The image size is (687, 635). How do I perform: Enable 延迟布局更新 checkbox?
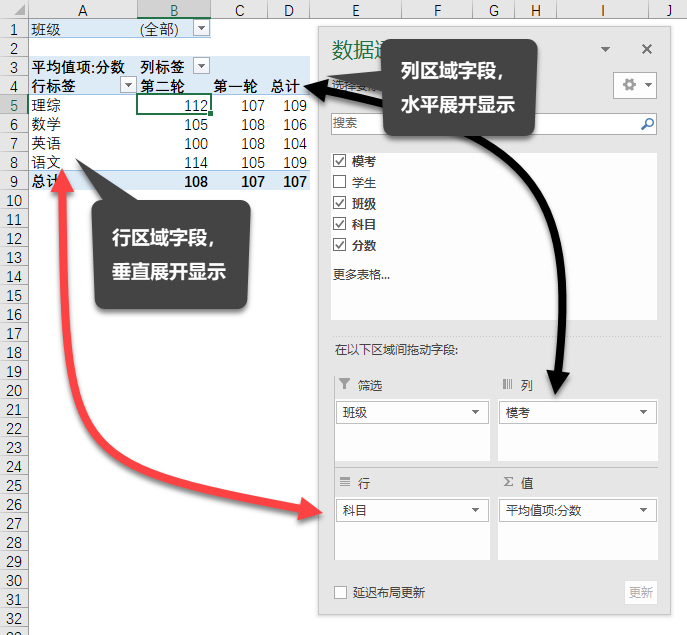coord(340,592)
